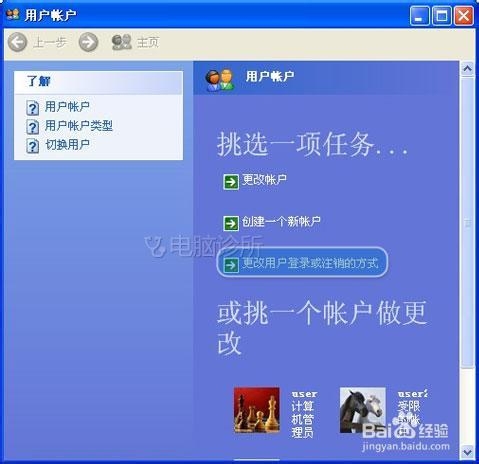Click the help icon beside 切换用户
This screenshot has height=464, width=479.
(x=33, y=146)
